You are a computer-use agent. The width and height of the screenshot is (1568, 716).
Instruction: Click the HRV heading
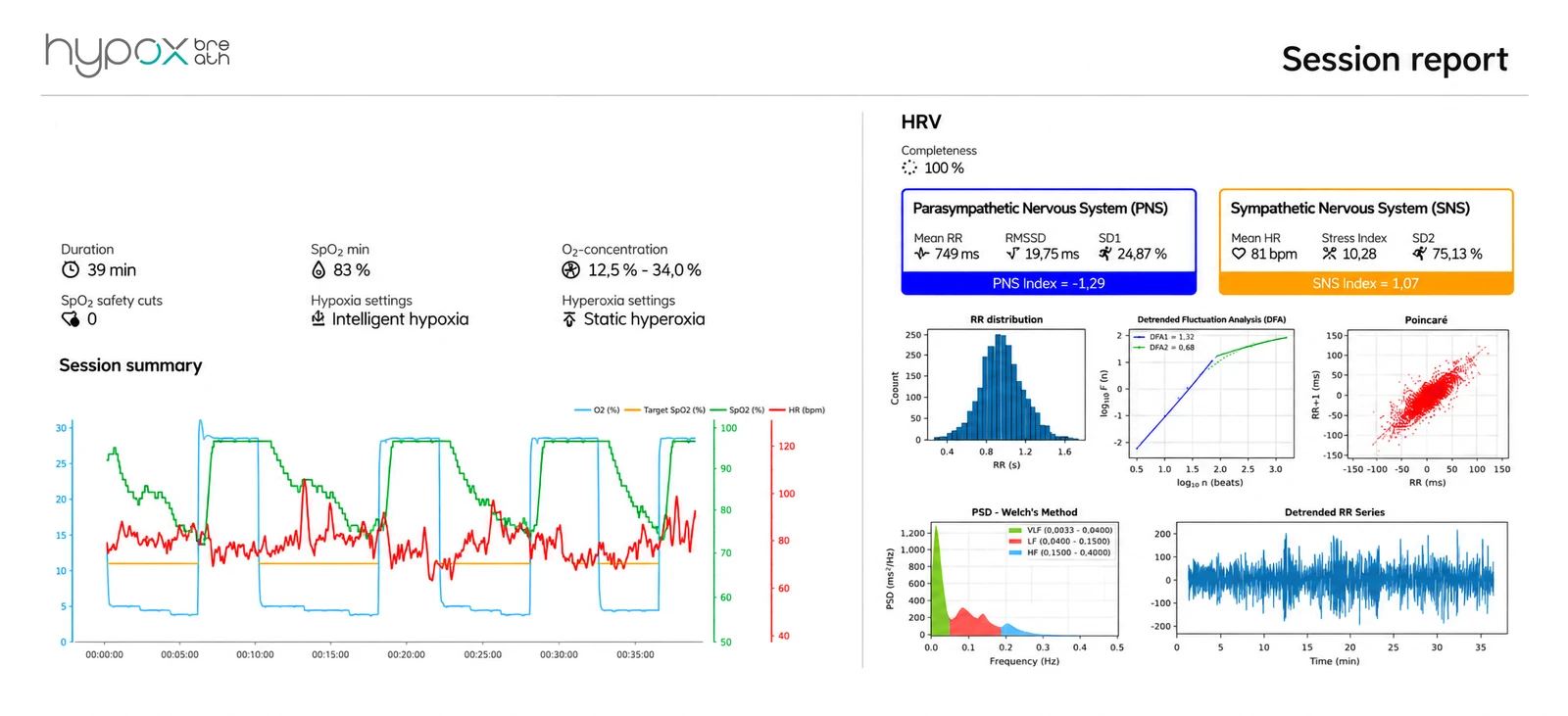pos(921,122)
